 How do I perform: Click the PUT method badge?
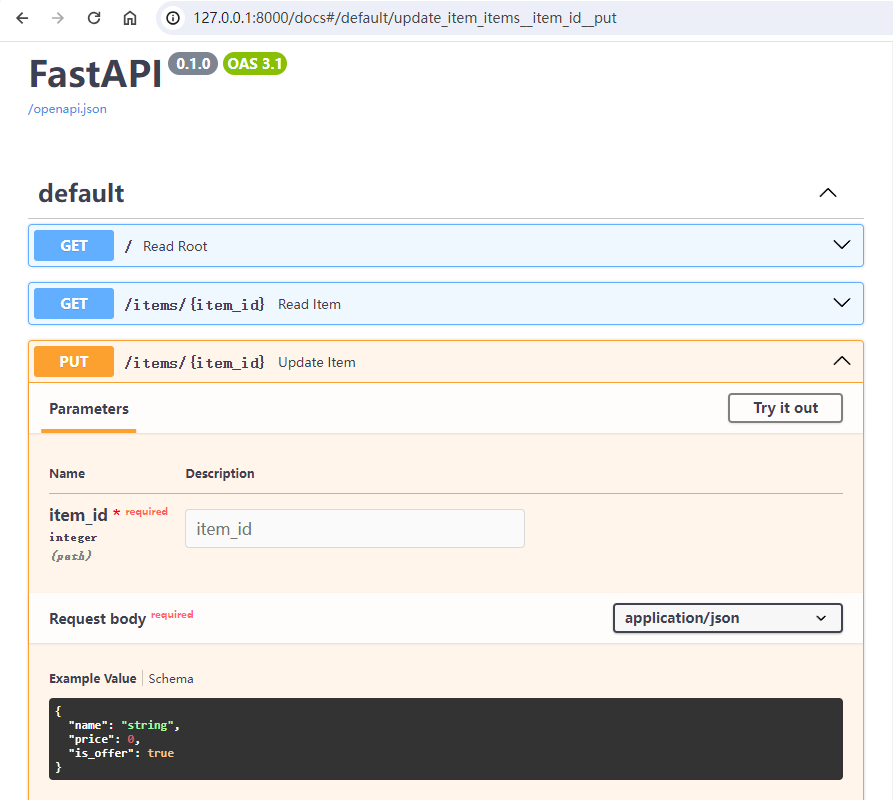coord(74,362)
